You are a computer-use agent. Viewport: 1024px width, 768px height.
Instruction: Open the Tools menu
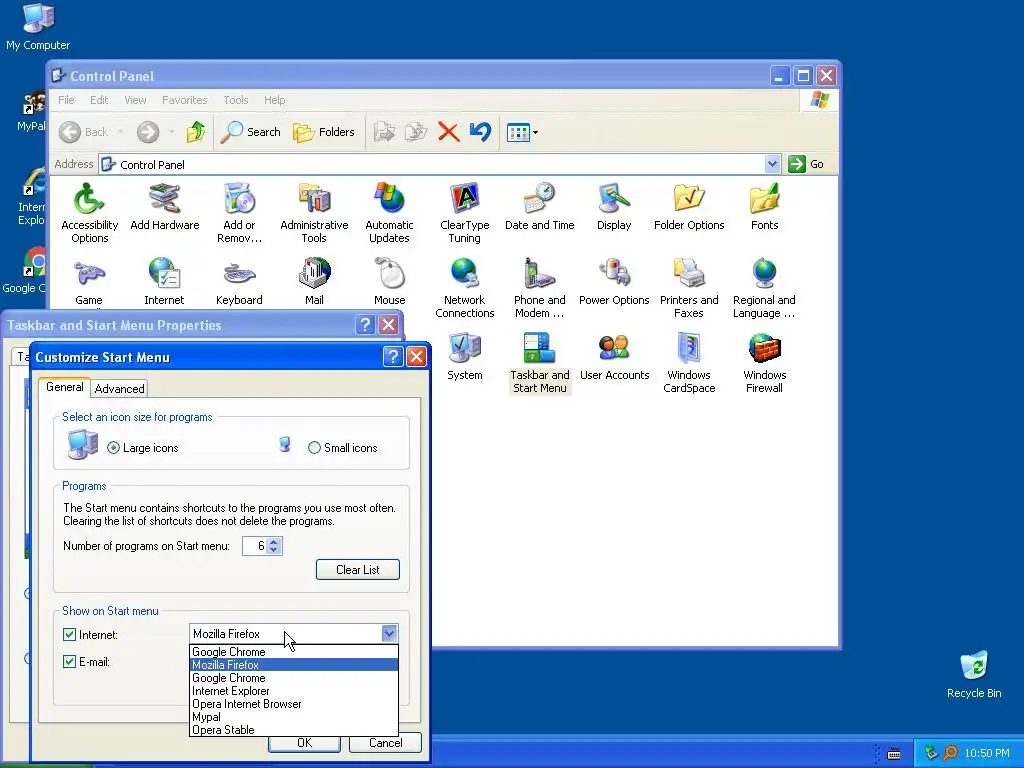236,100
